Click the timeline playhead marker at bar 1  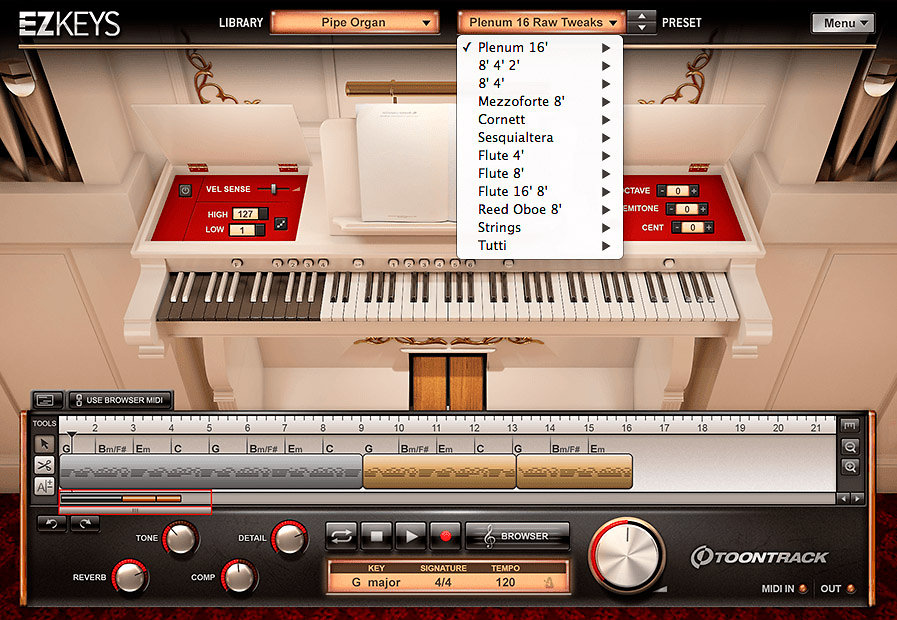(71, 435)
